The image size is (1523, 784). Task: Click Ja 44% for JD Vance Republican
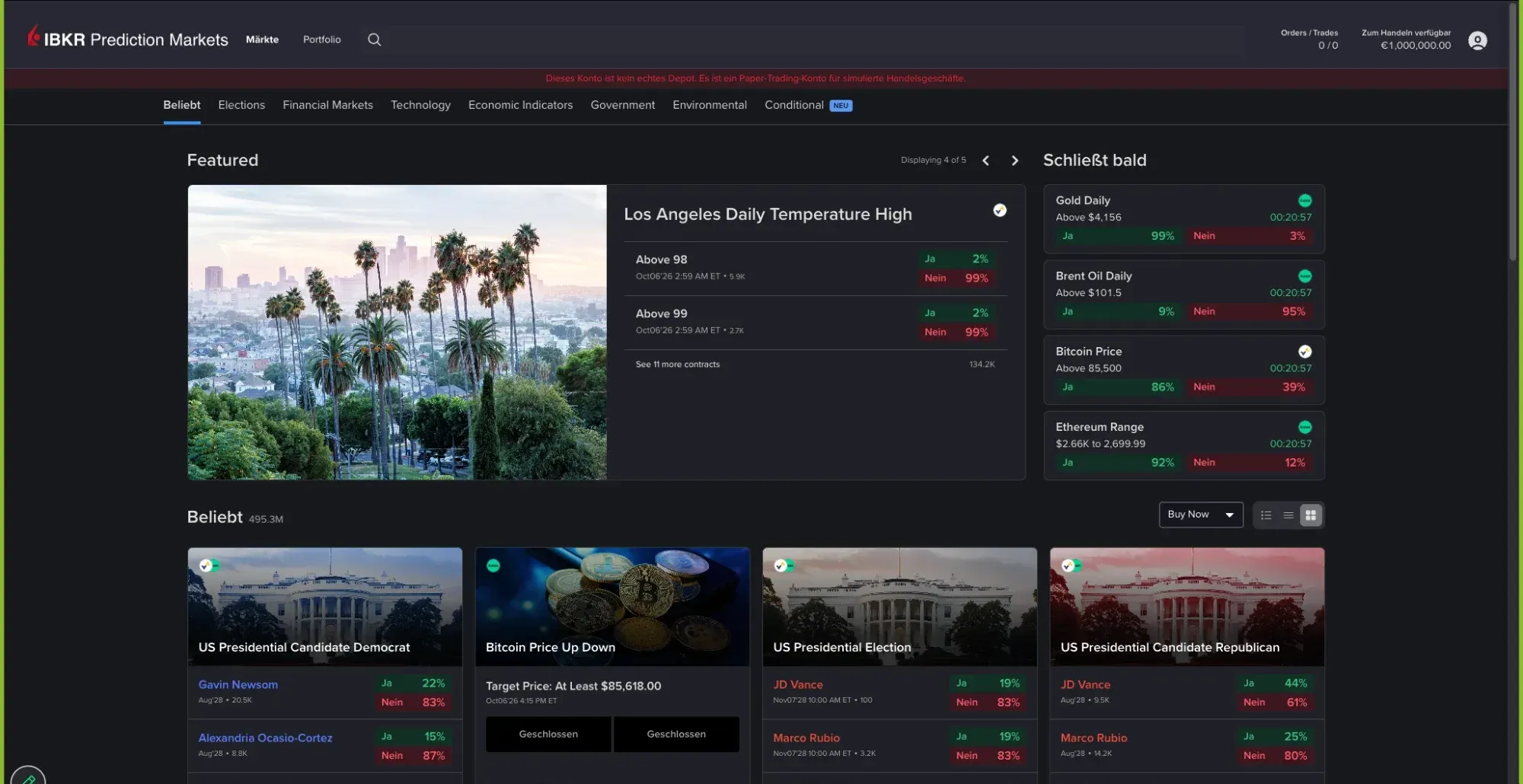click(1277, 683)
